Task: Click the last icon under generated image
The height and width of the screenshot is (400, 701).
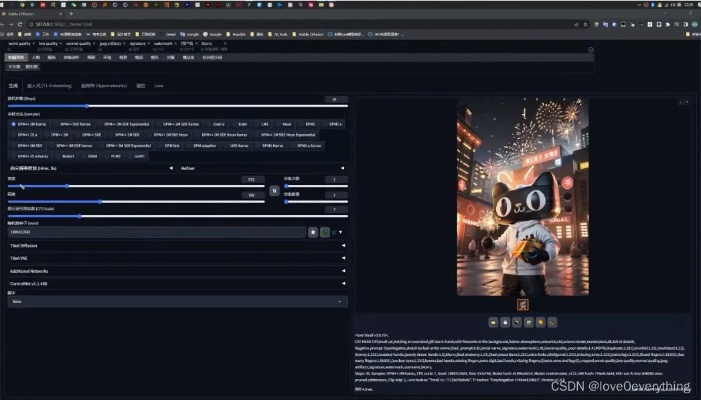Action: (x=552, y=322)
